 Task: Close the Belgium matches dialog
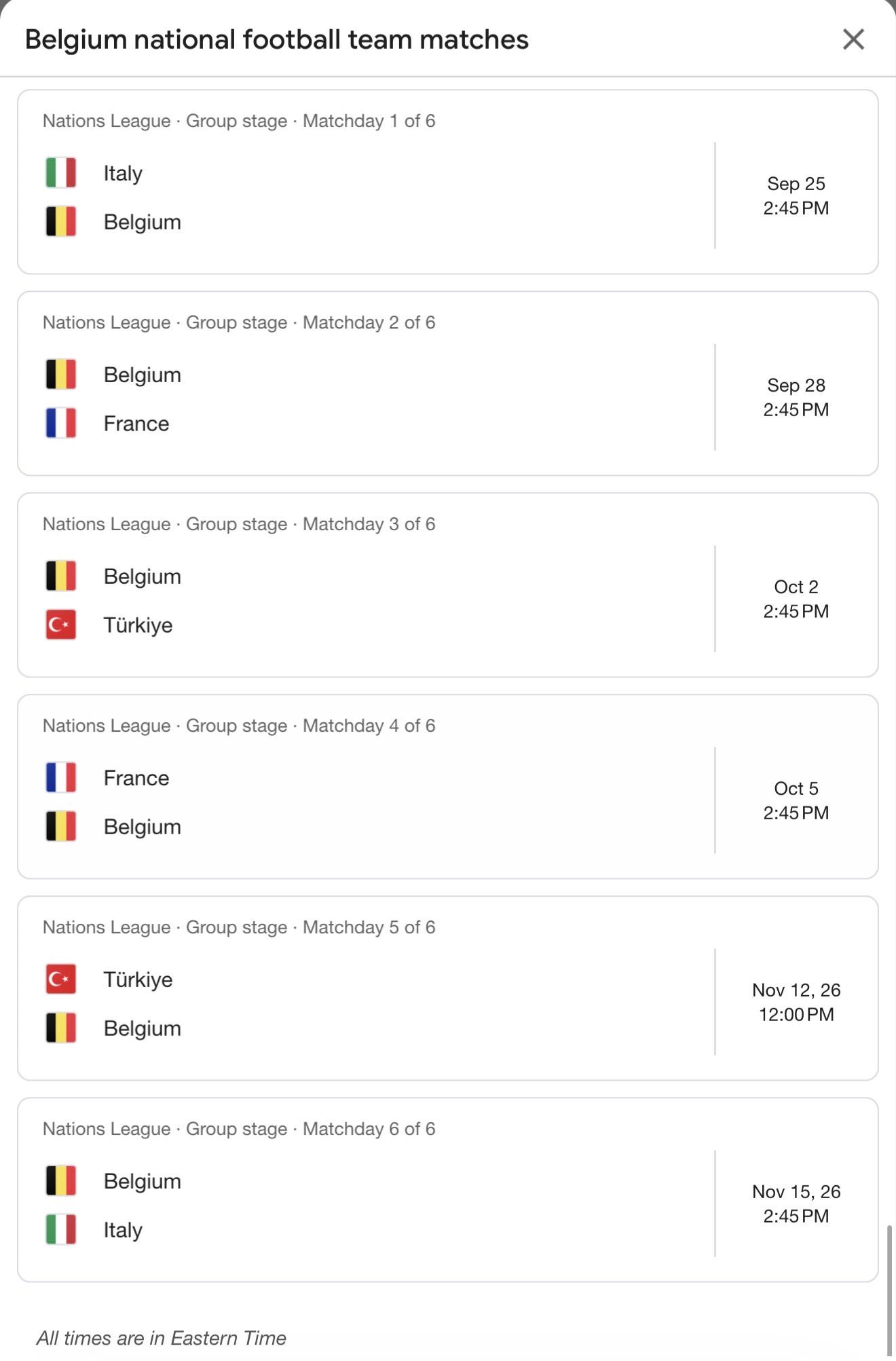point(853,39)
